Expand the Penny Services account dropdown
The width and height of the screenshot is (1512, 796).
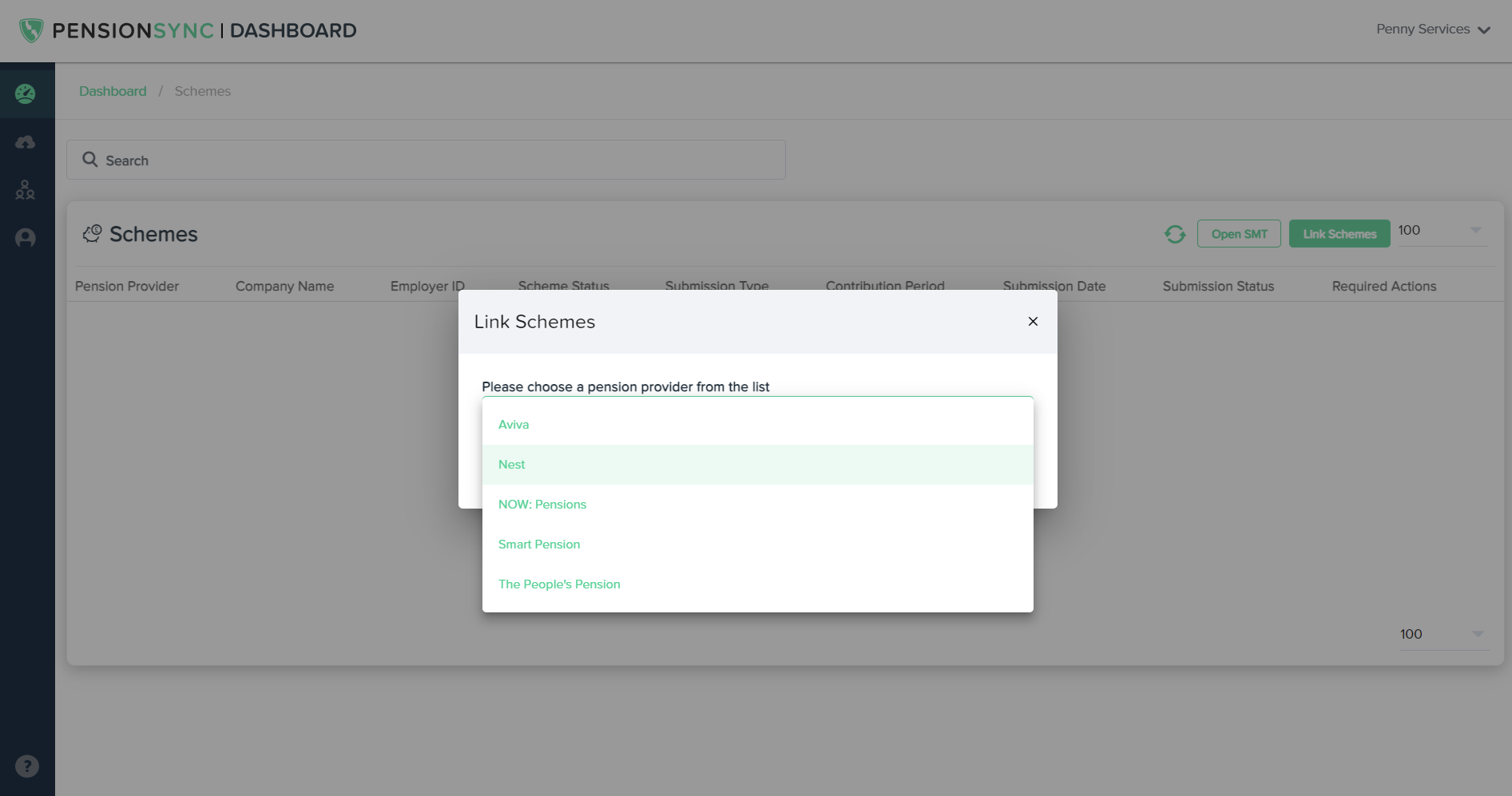click(1433, 30)
